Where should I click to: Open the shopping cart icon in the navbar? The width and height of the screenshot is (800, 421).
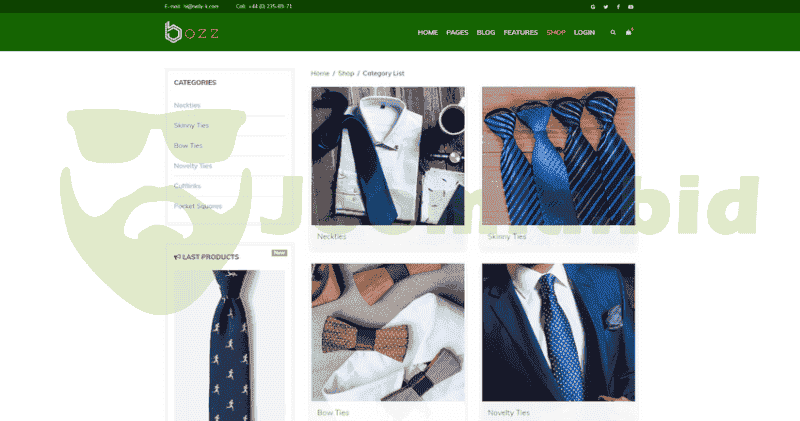[x=629, y=32]
